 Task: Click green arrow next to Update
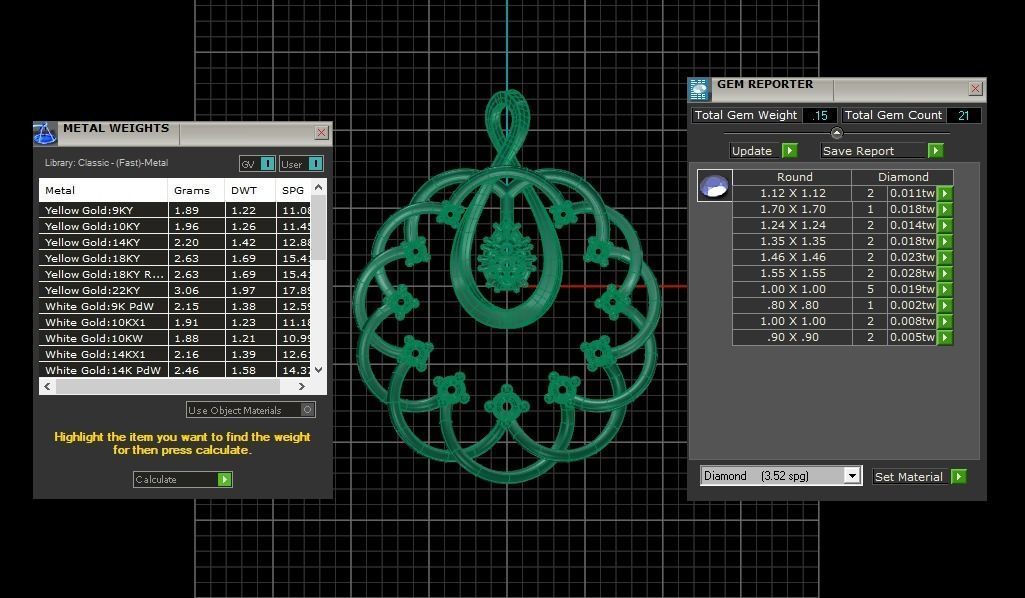tap(790, 151)
